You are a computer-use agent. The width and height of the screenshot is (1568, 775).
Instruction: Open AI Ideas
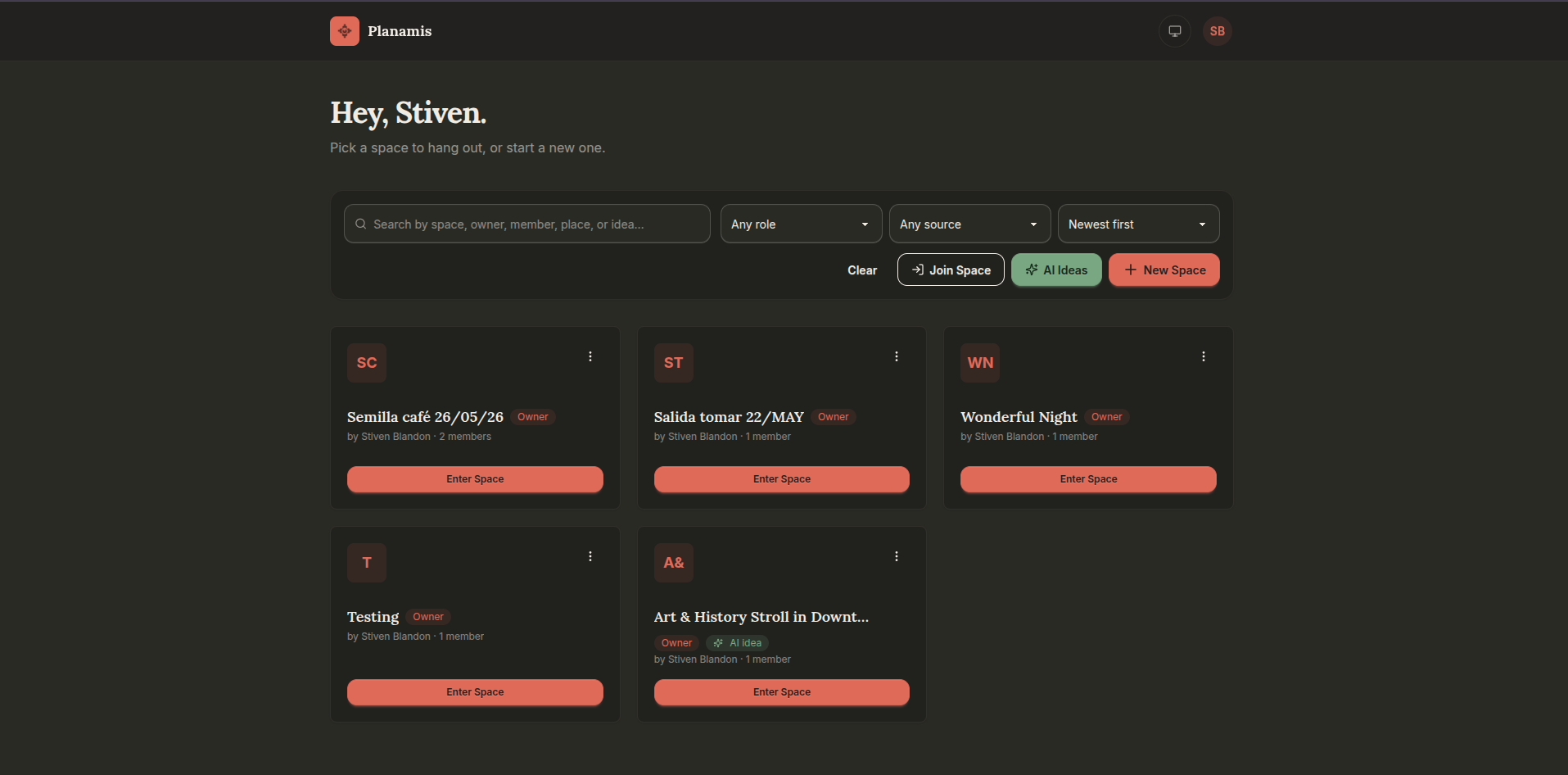[1056, 270]
